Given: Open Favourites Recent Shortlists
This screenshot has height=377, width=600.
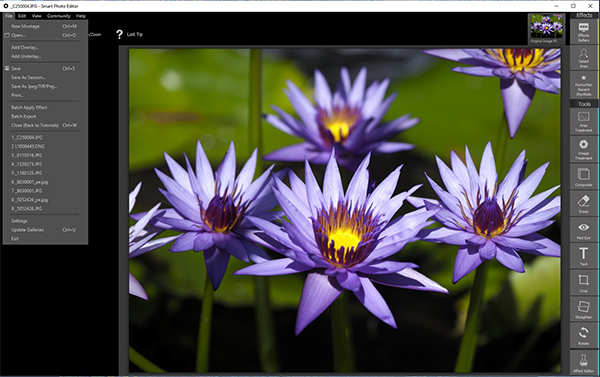Looking at the screenshot, I should 584,85.
